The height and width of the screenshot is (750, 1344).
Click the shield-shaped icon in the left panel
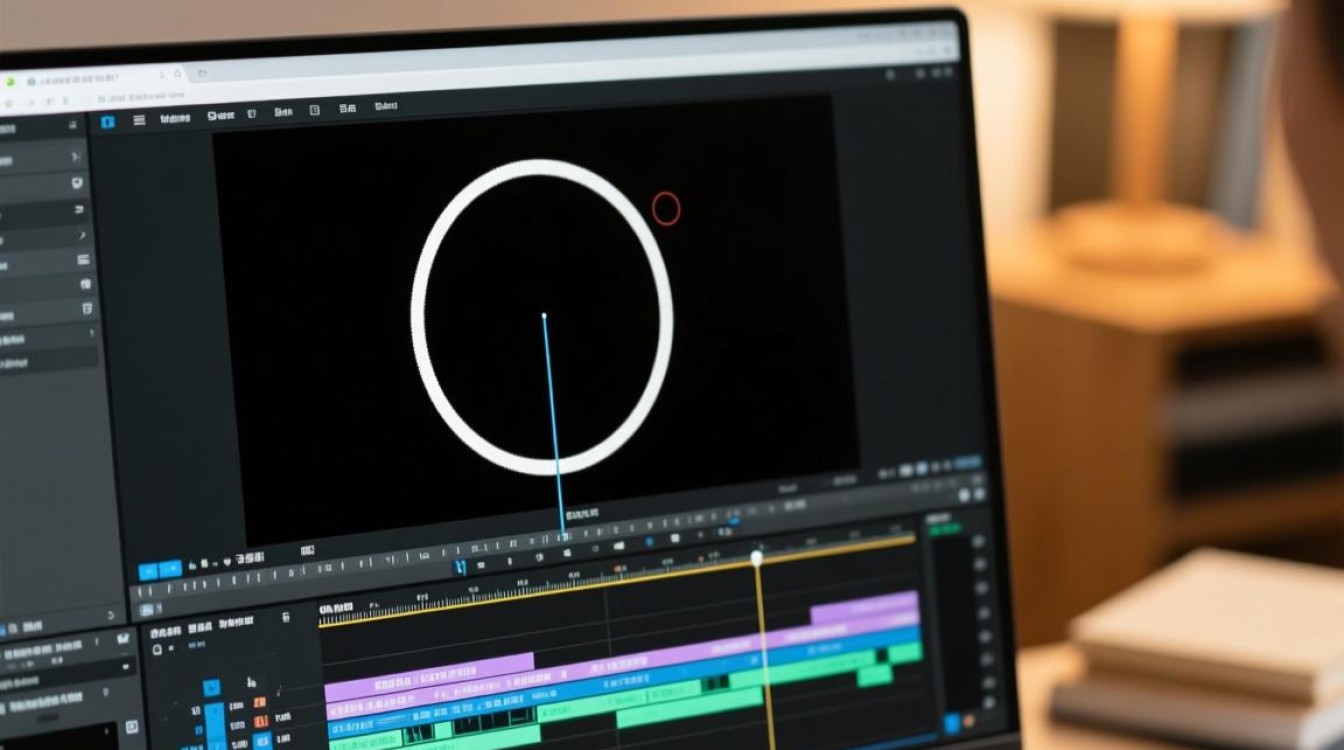[78, 183]
